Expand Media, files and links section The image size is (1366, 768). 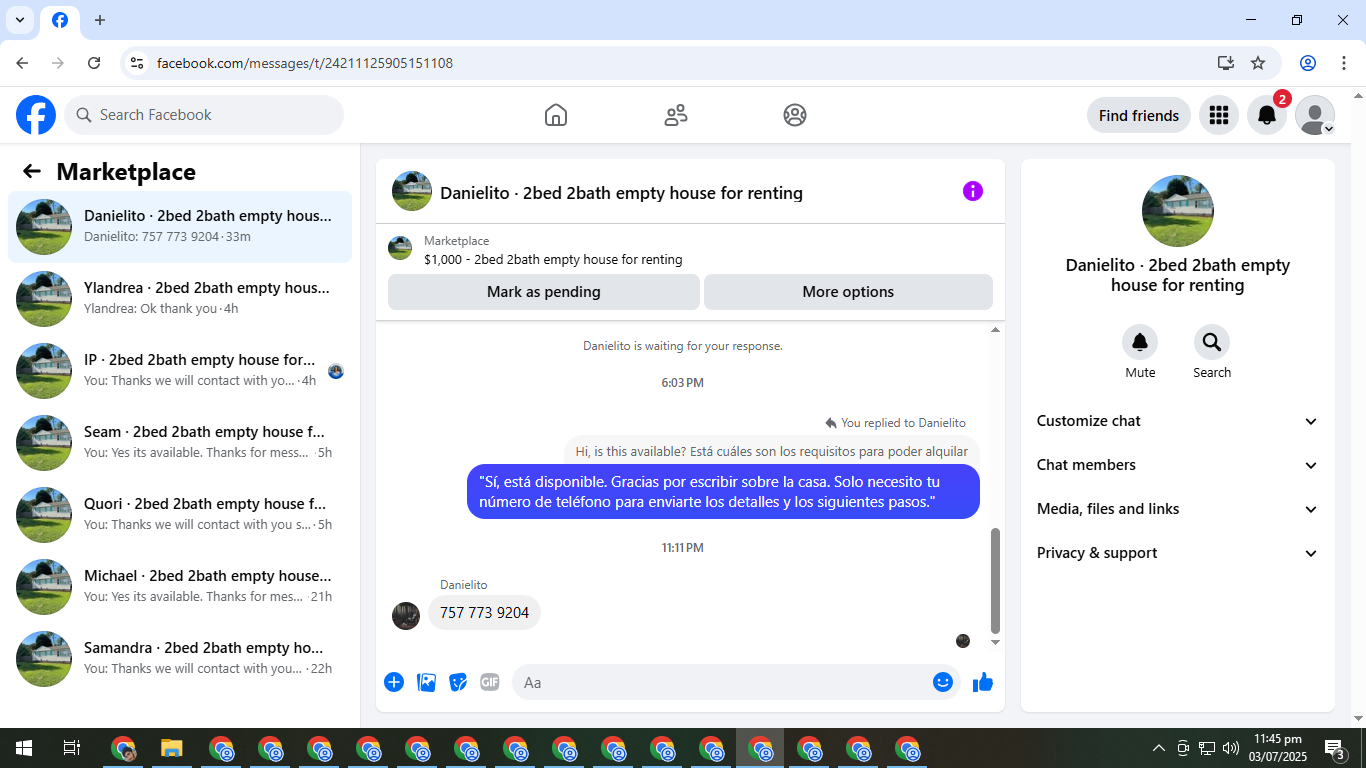(x=1178, y=509)
